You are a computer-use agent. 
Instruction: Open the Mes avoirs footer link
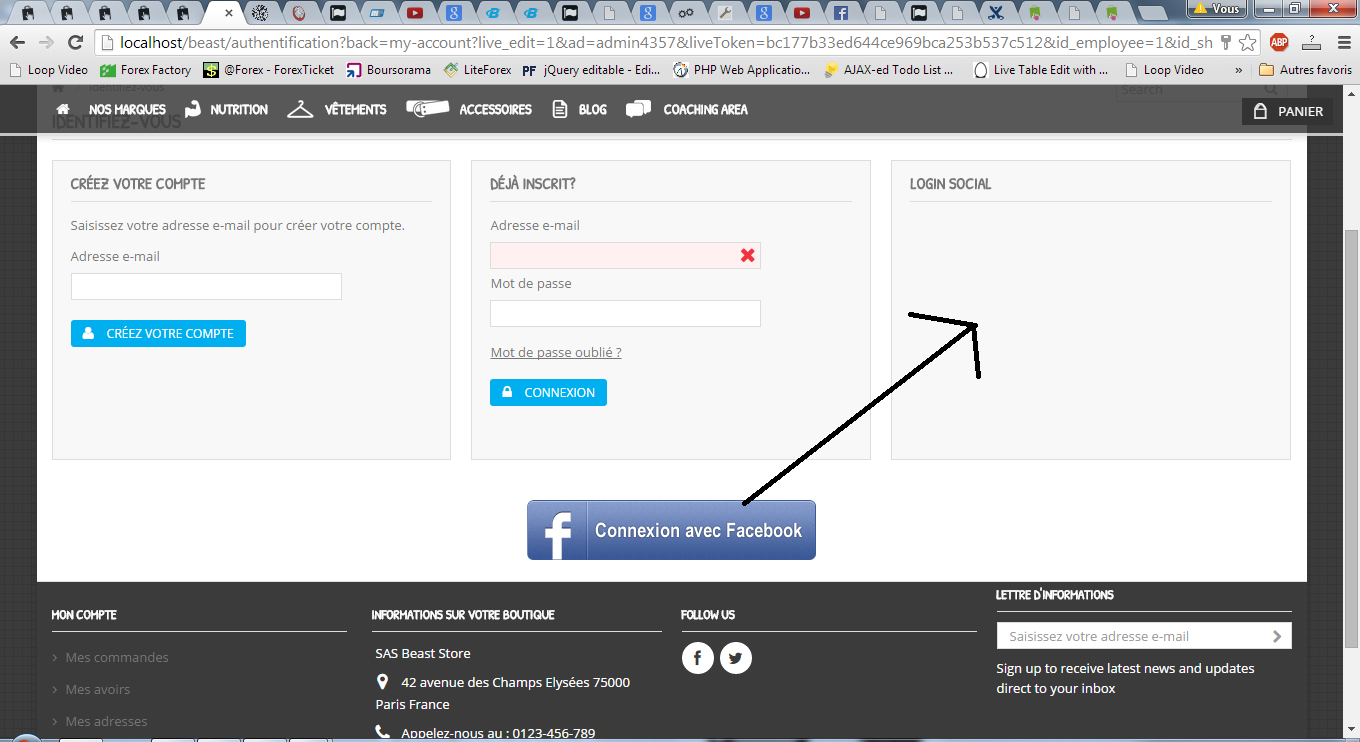98,689
